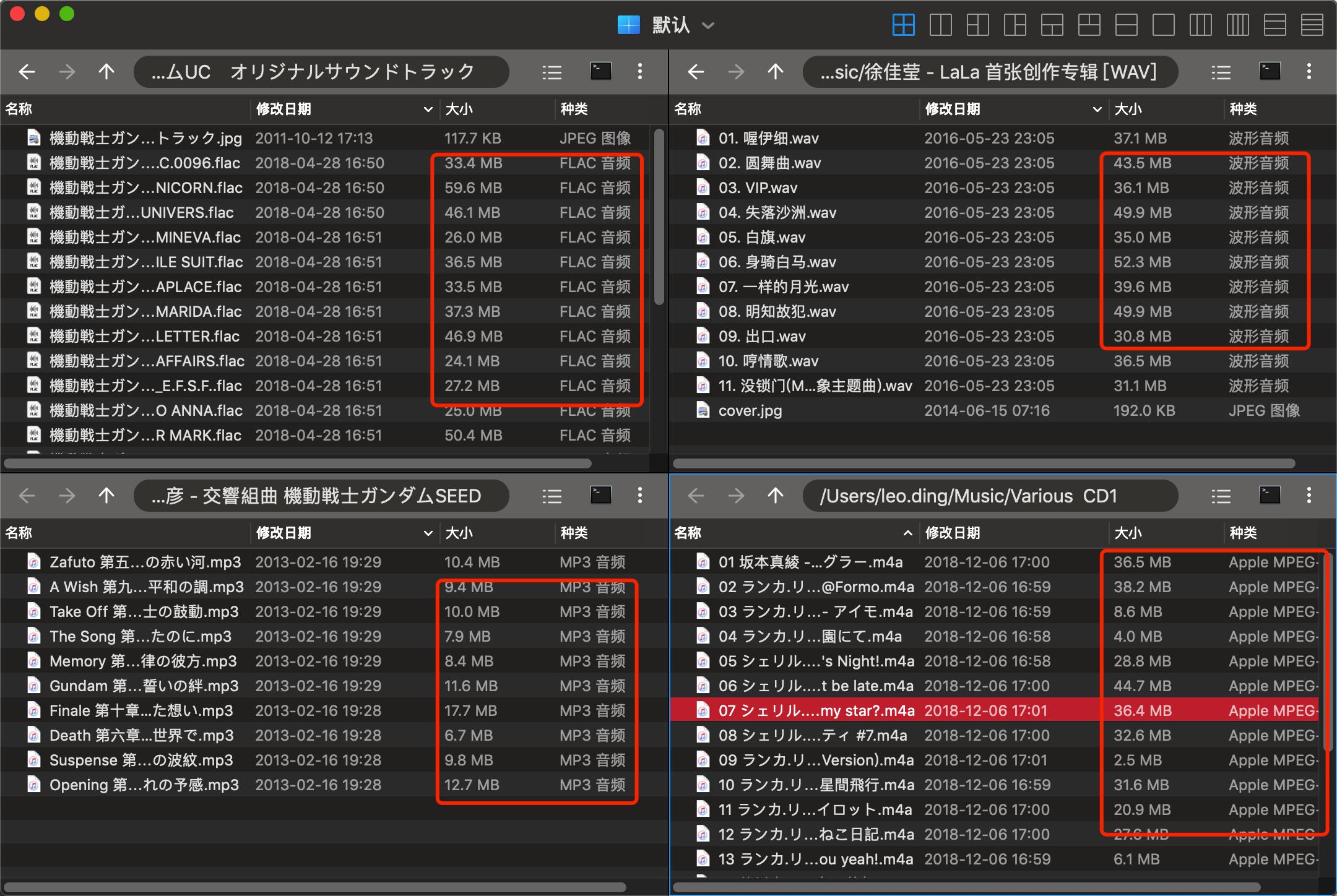
Task: Select the Finale 第十章 mp3 file
Action: 141,711
